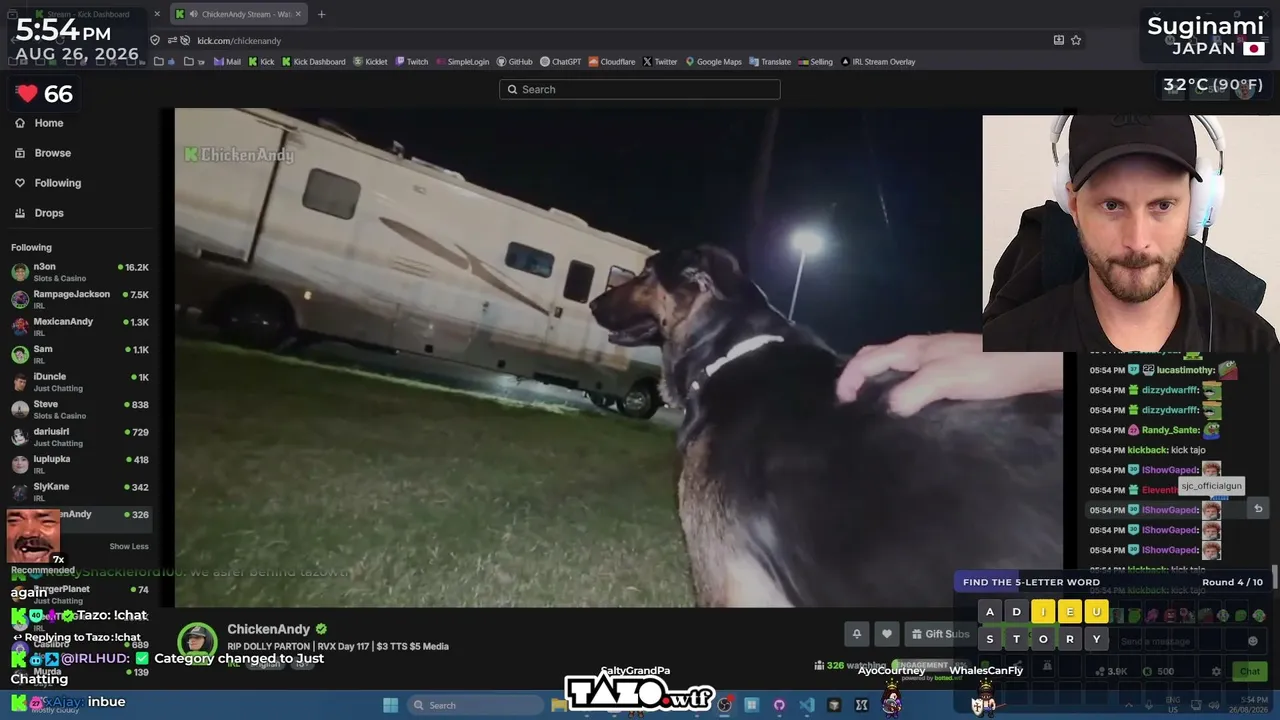
Task: Open the Twitter bookmark
Action: (660, 62)
